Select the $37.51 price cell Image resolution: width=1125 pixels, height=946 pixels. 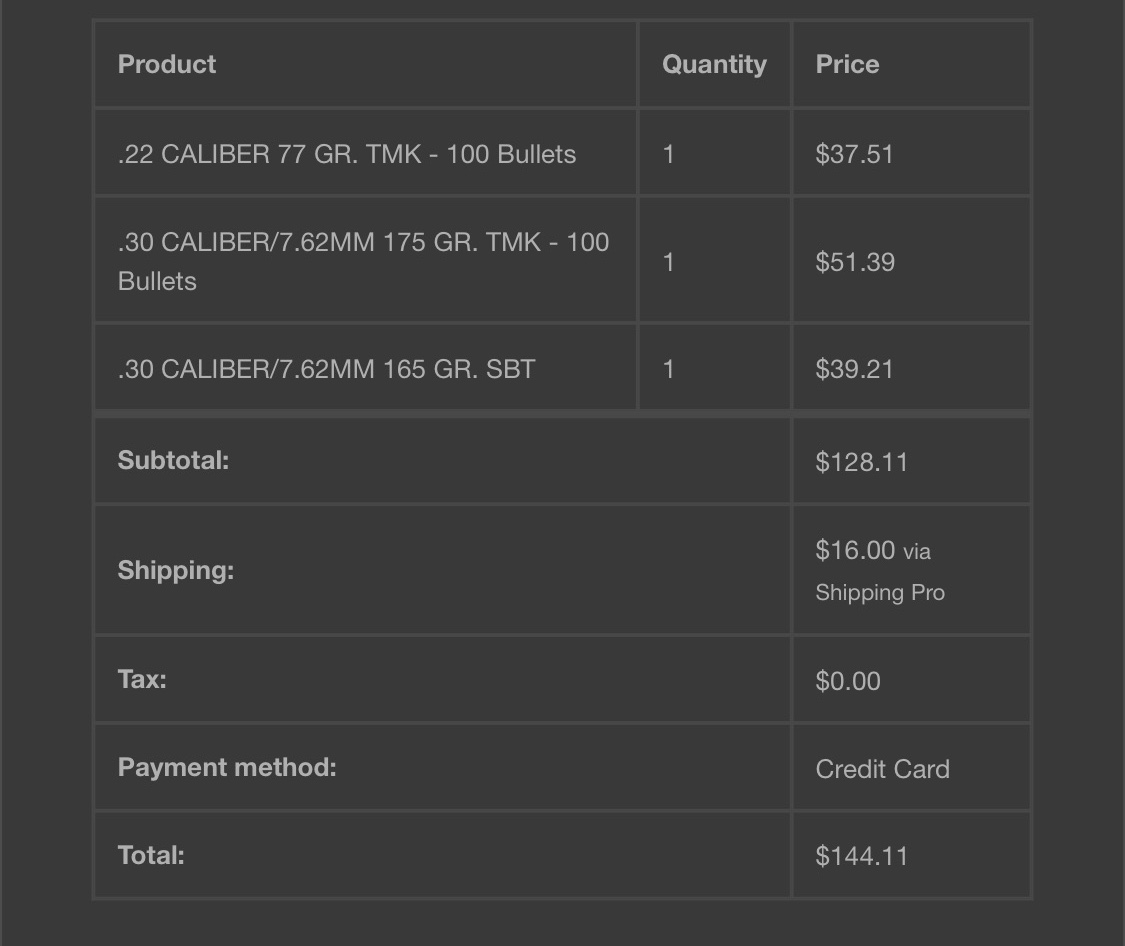click(855, 154)
